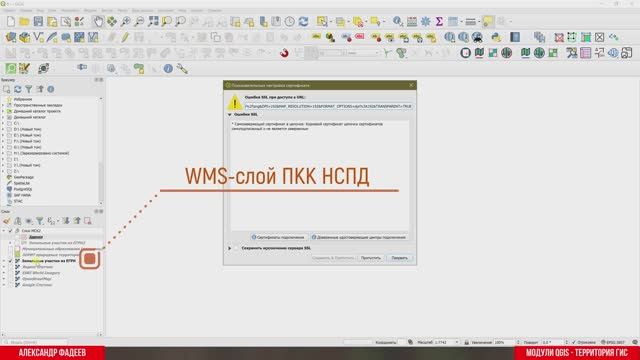Click the SSL error URL field in the dialog
The image size is (640, 360).
[x=328, y=107]
